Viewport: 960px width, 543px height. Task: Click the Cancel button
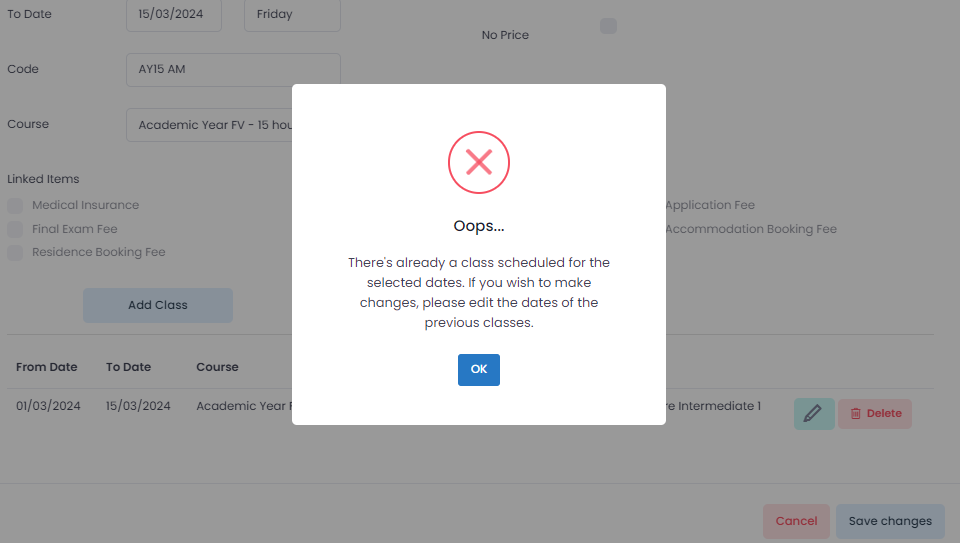[796, 521]
